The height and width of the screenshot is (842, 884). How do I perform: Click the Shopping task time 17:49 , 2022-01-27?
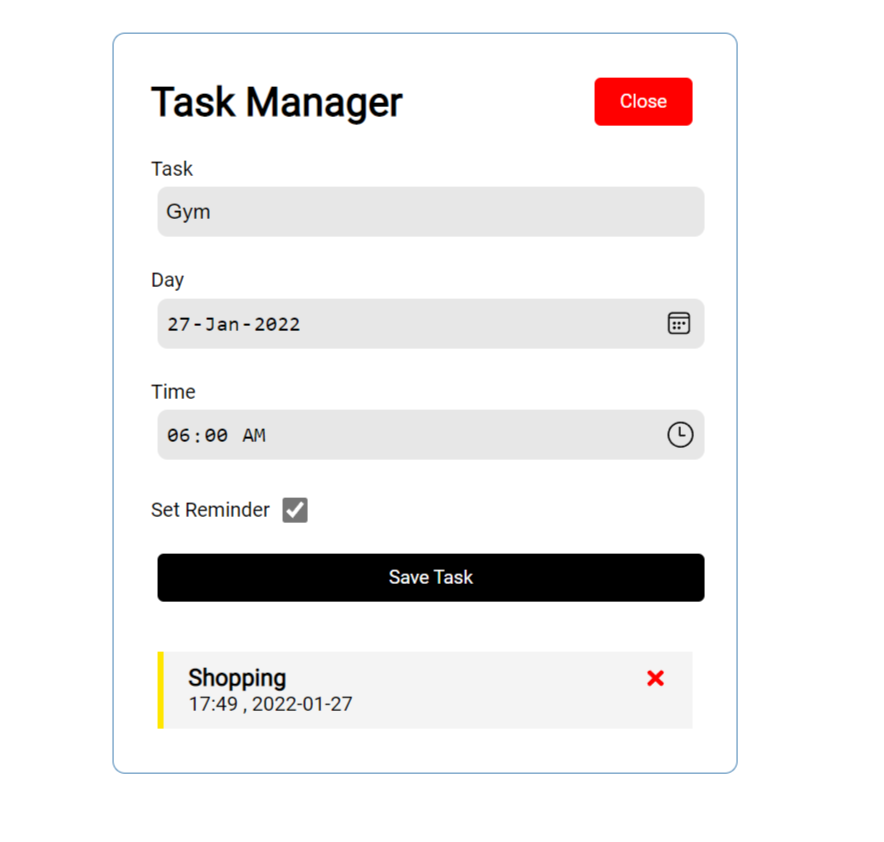pos(271,704)
